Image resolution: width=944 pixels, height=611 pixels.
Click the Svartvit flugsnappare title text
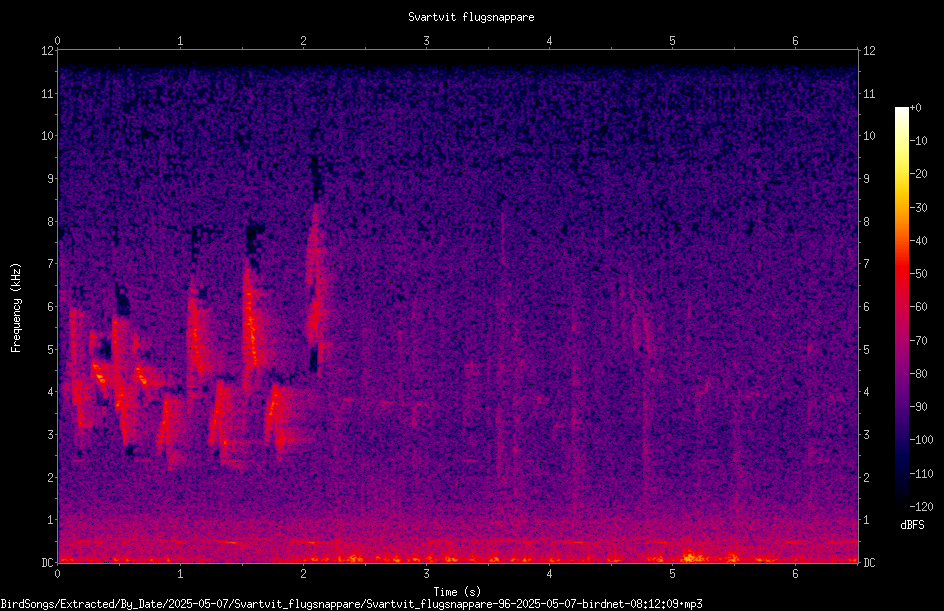471,17
